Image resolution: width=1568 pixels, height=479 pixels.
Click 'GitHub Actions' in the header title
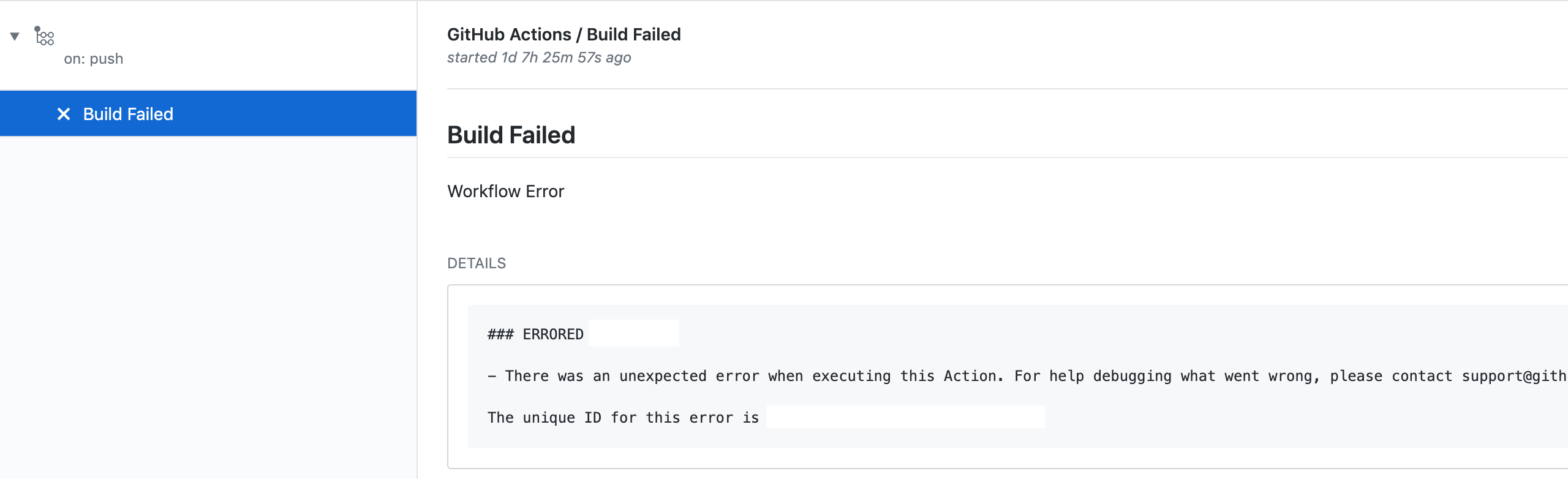(509, 34)
